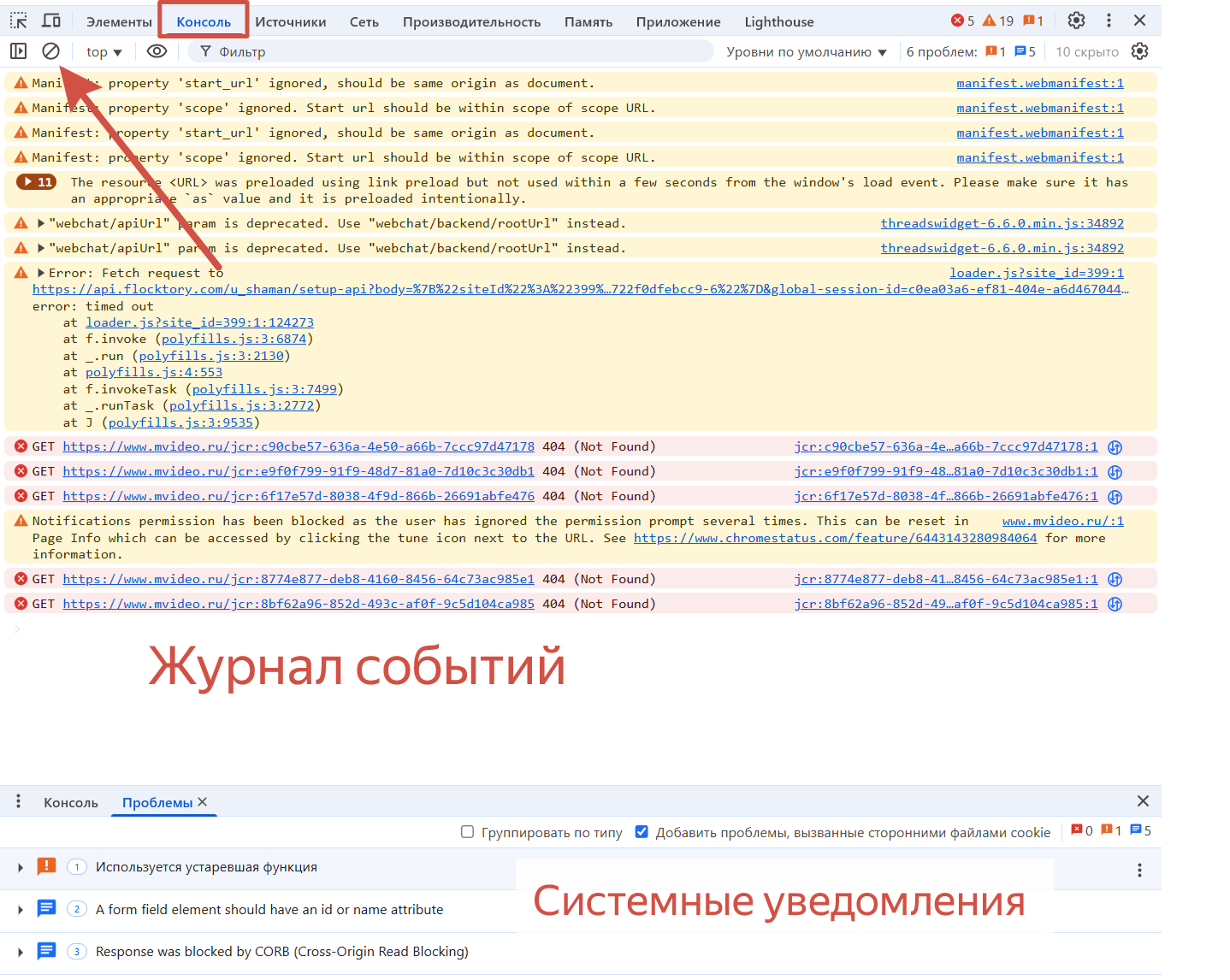Screen dimensions: 1230x980
Task: Expand 'Используется устаревшая функция' issue
Action: pos(21,867)
